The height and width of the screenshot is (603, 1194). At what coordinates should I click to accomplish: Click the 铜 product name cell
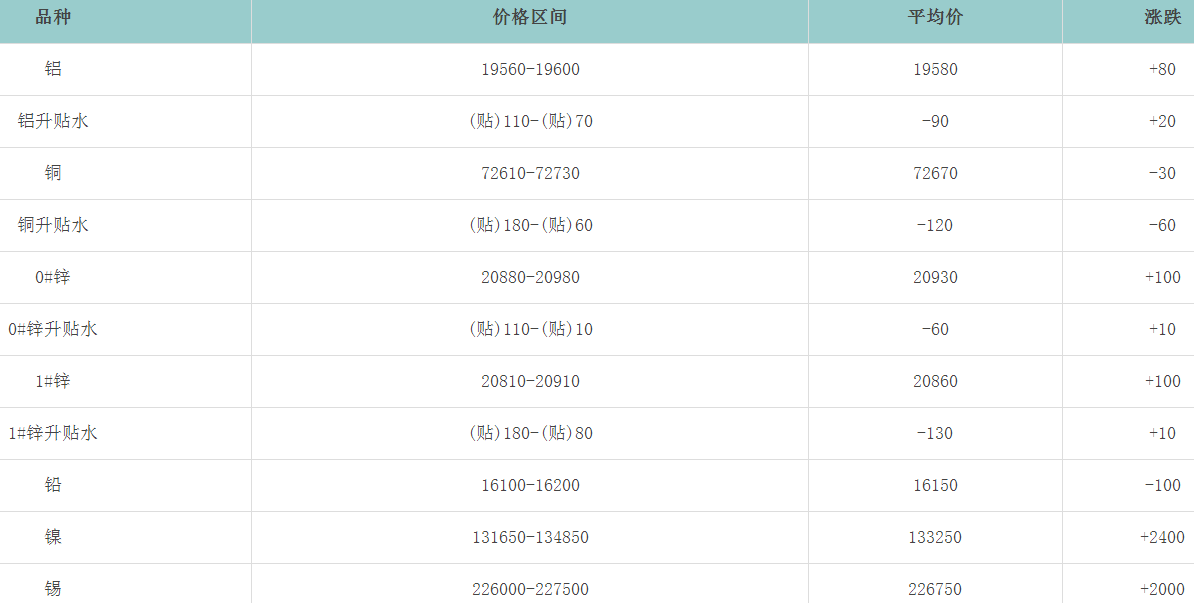(53, 173)
